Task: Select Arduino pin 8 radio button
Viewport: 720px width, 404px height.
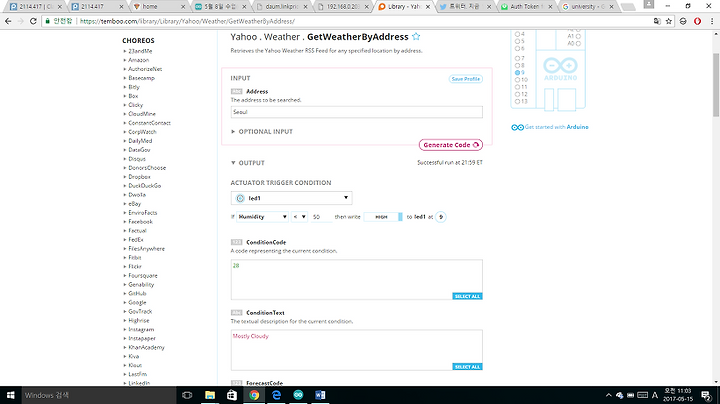Action: coord(518,65)
